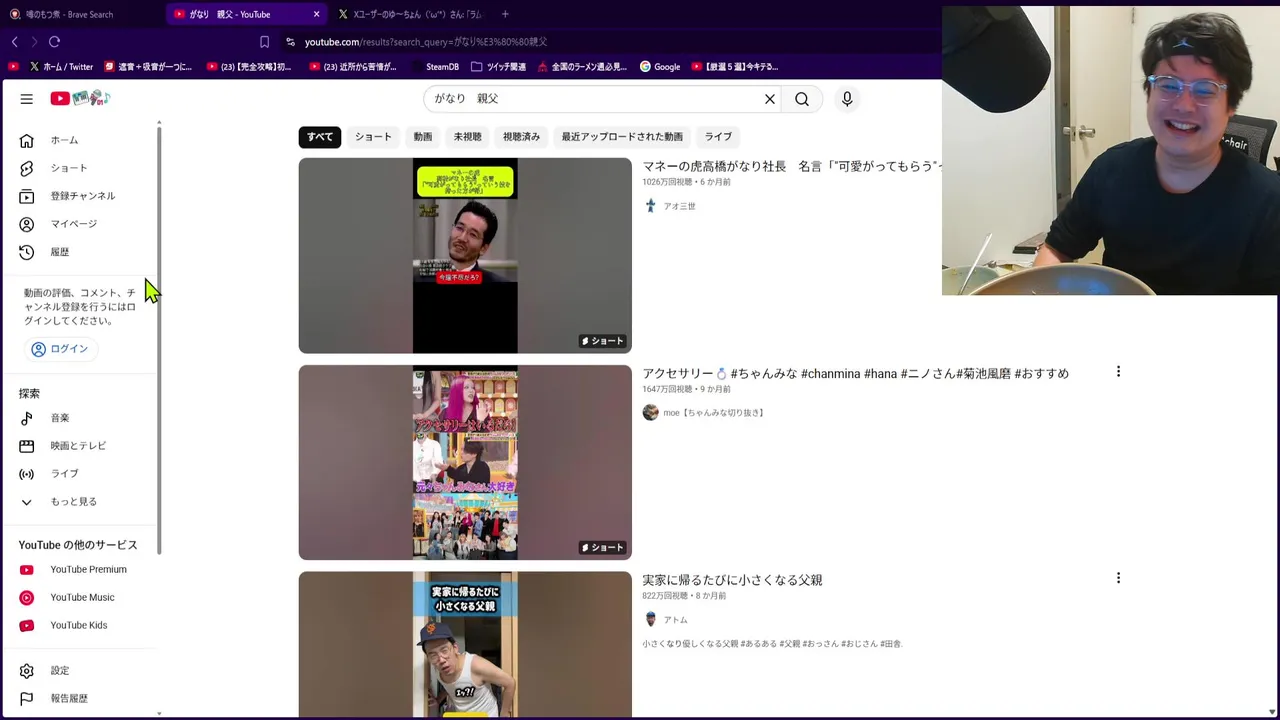
Task: Open the アクセサリー #ちゃんみな video title
Action: [x=856, y=373]
